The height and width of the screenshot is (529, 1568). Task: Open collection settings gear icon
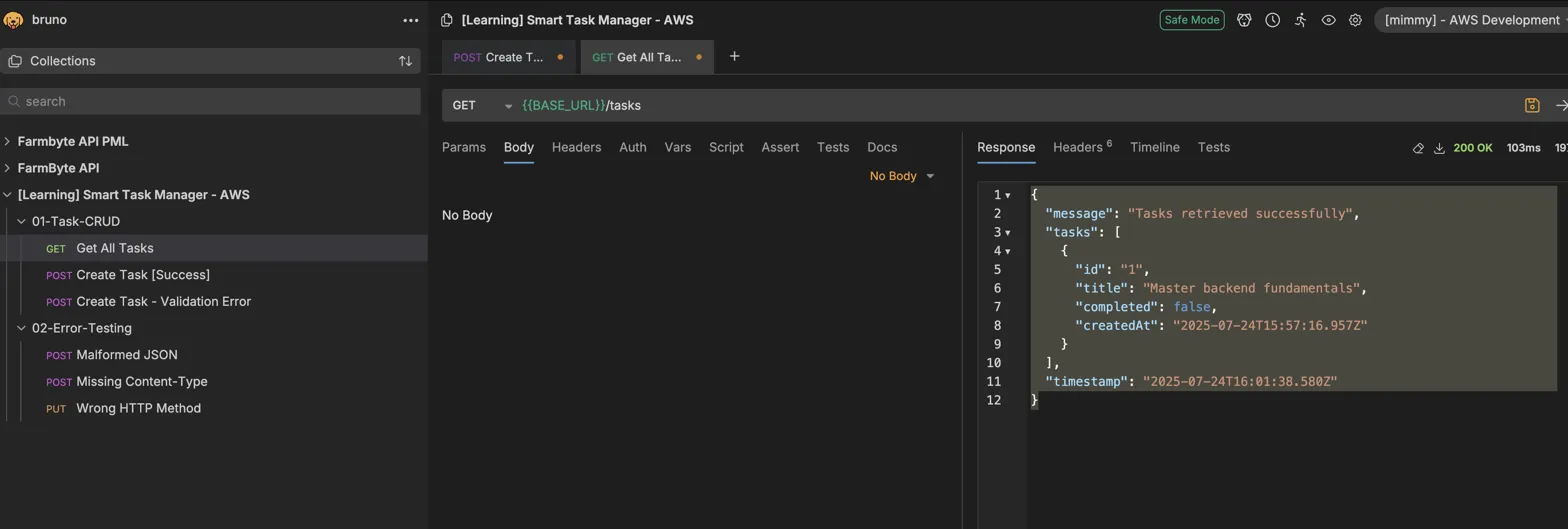pyautogui.click(x=1355, y=20)
